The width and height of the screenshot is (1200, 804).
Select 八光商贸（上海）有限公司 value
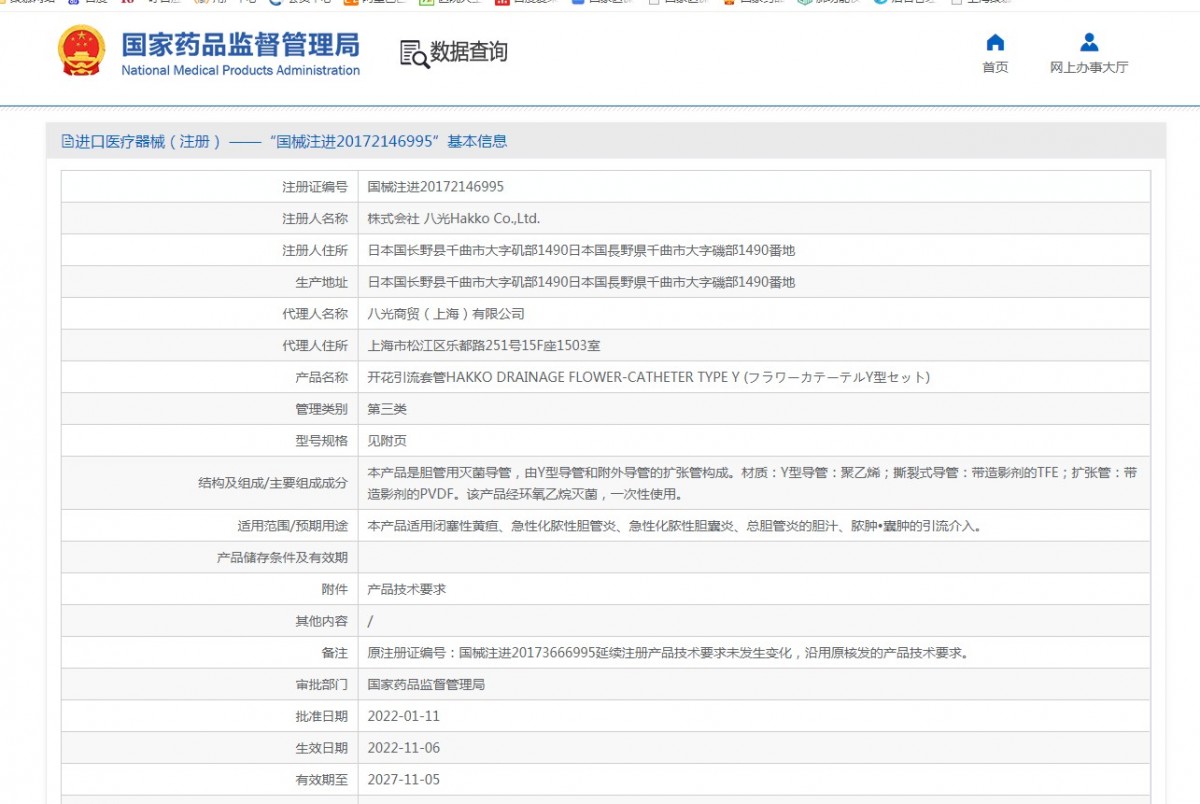click(446, 314)
